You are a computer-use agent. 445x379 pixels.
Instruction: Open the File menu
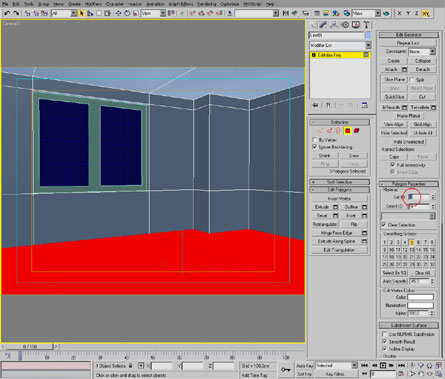[x=6, y=4]
